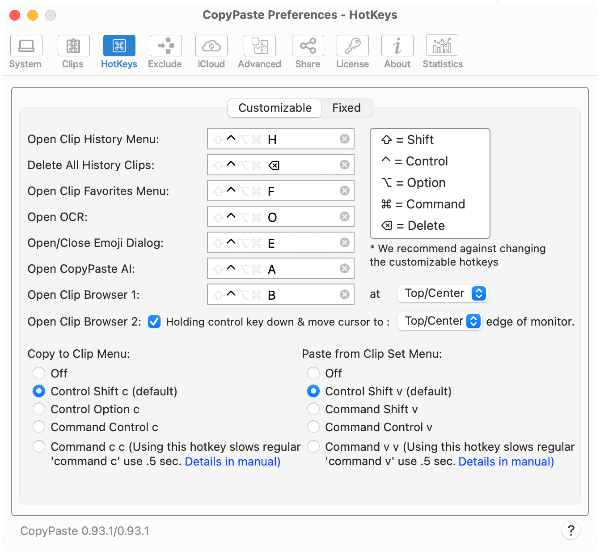Clear the Open OCR hotkey field
The height and width of the screenshot is (555, 600).
pyautogui.click(x=345, y=217)
